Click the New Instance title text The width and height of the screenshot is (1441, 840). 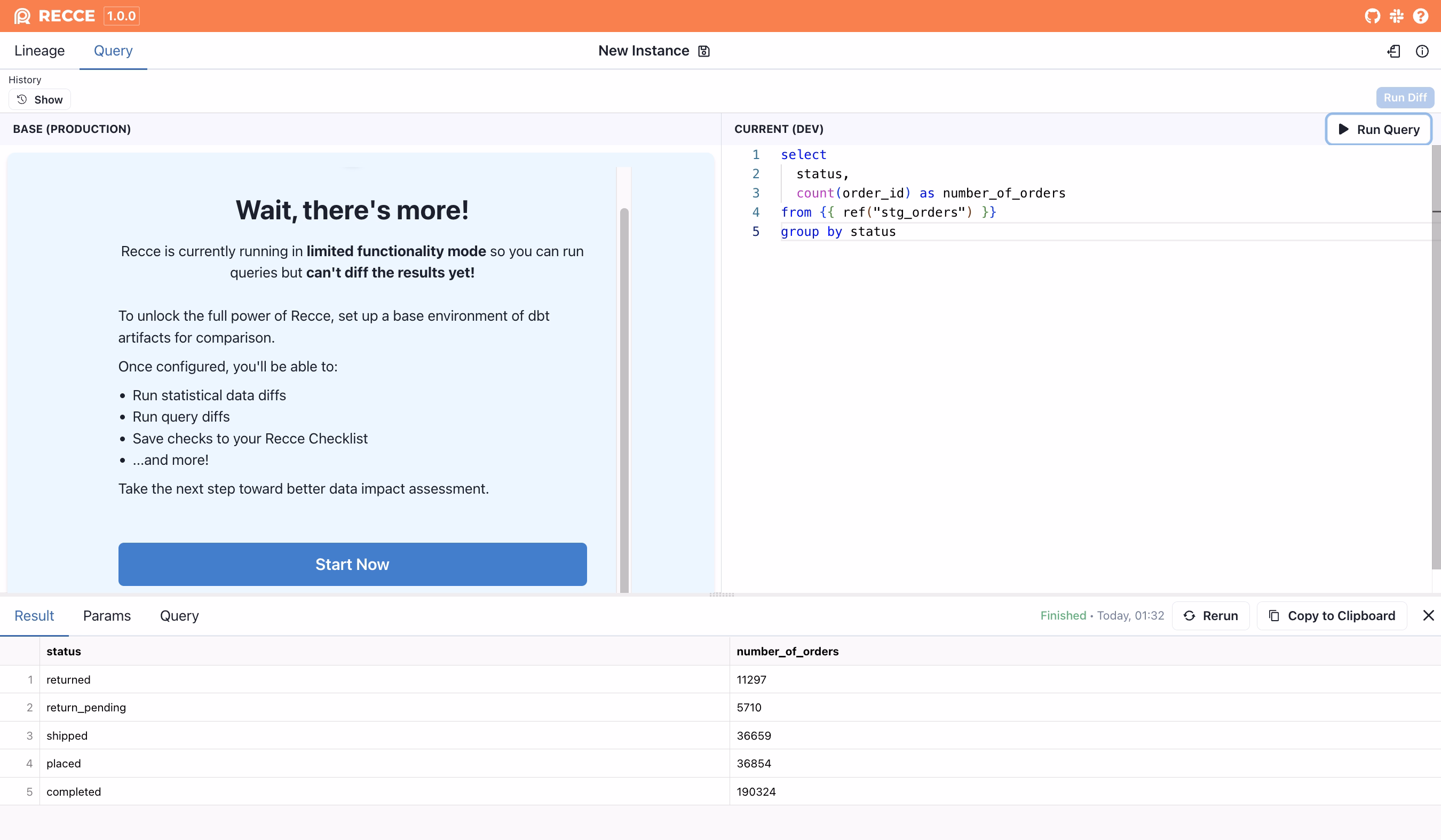click(643, 51)
